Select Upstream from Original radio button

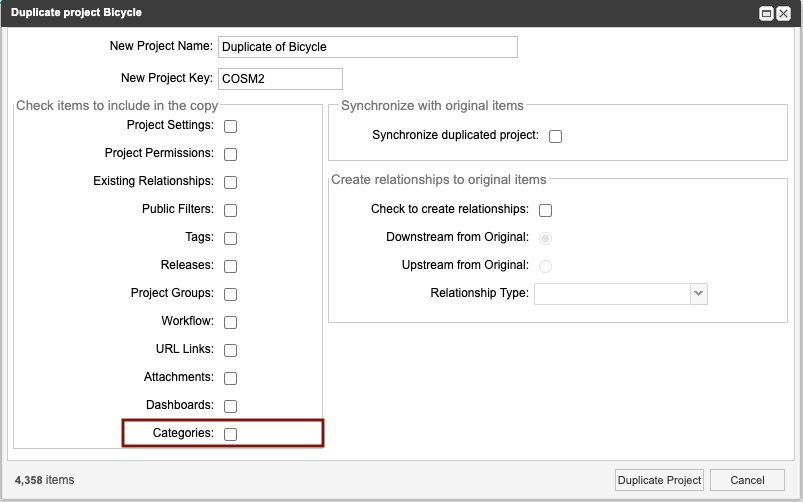pos(545,266)
